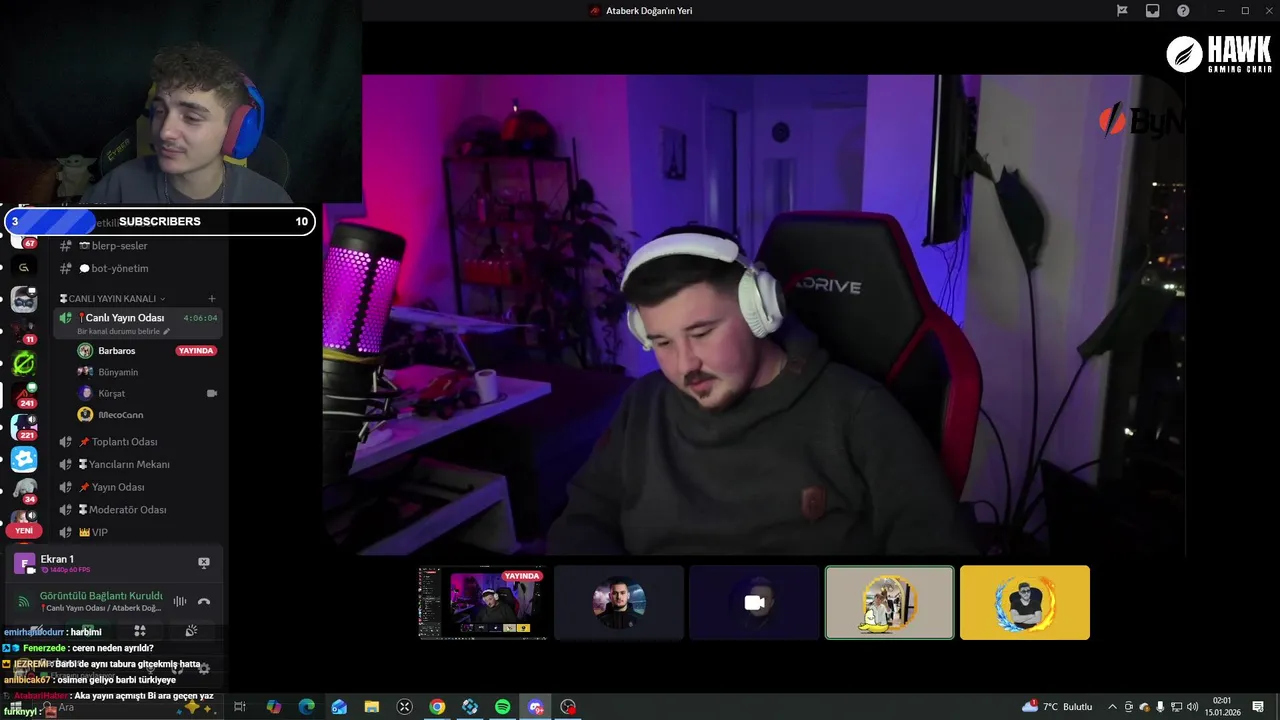The width and height of the screenshot is (1280, 720).
Task: Open OBS Studio from the taskbar
Action: [x=568, y=707]
